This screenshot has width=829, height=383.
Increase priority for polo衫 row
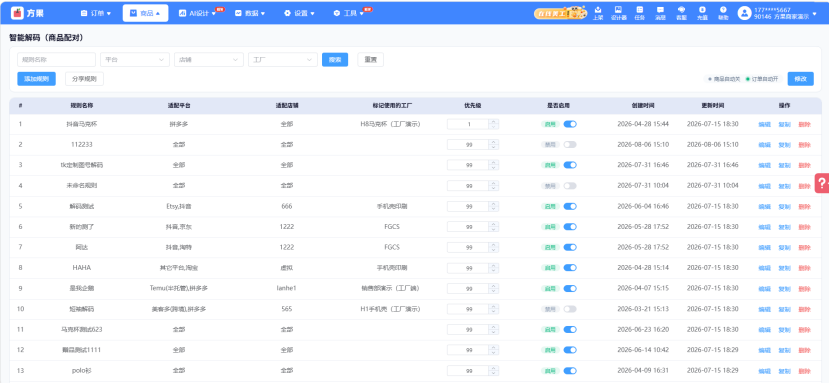(494, 368)
